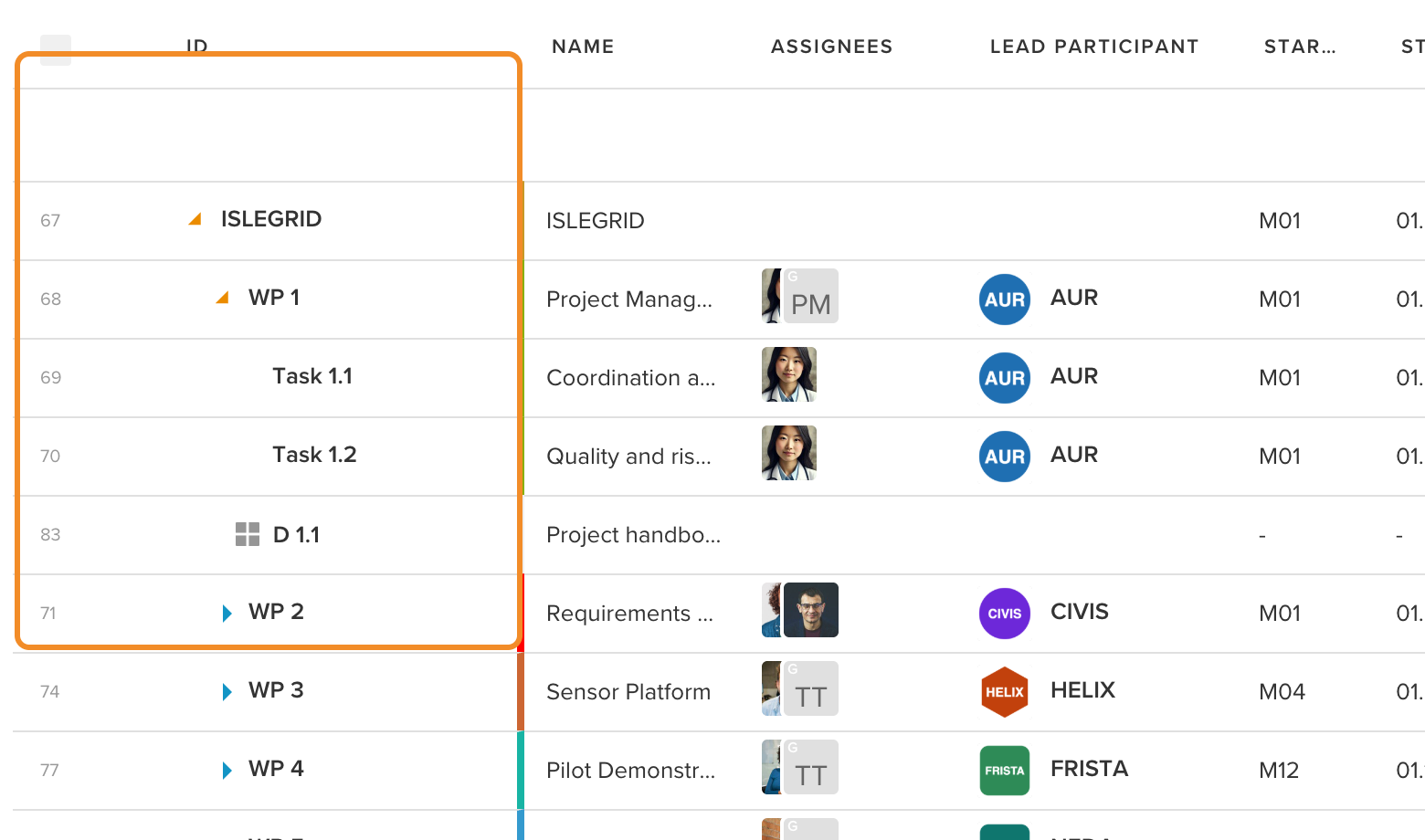
Task: Select the WP 3 label
Action: pyautogui.click(x=276, y=690)
